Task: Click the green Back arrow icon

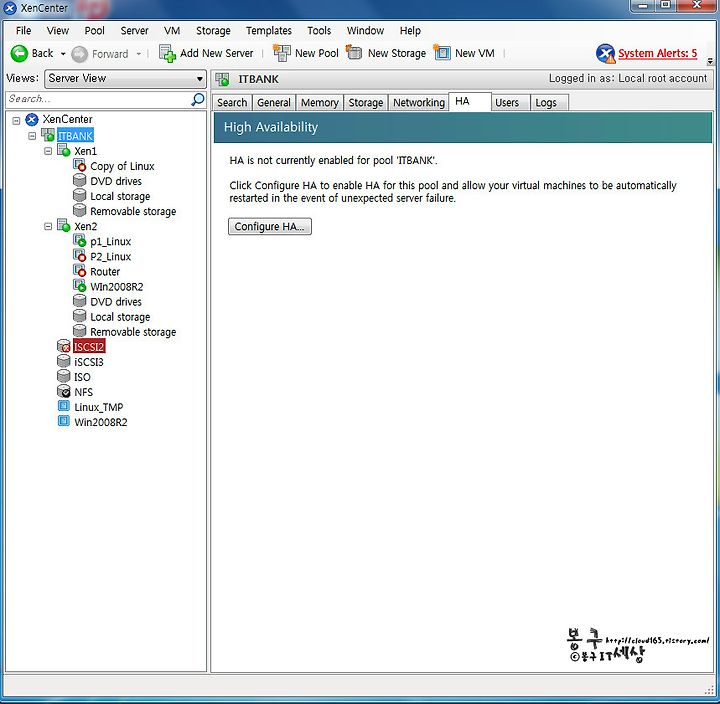Action: pyautogui.click(x=19, y=53)
